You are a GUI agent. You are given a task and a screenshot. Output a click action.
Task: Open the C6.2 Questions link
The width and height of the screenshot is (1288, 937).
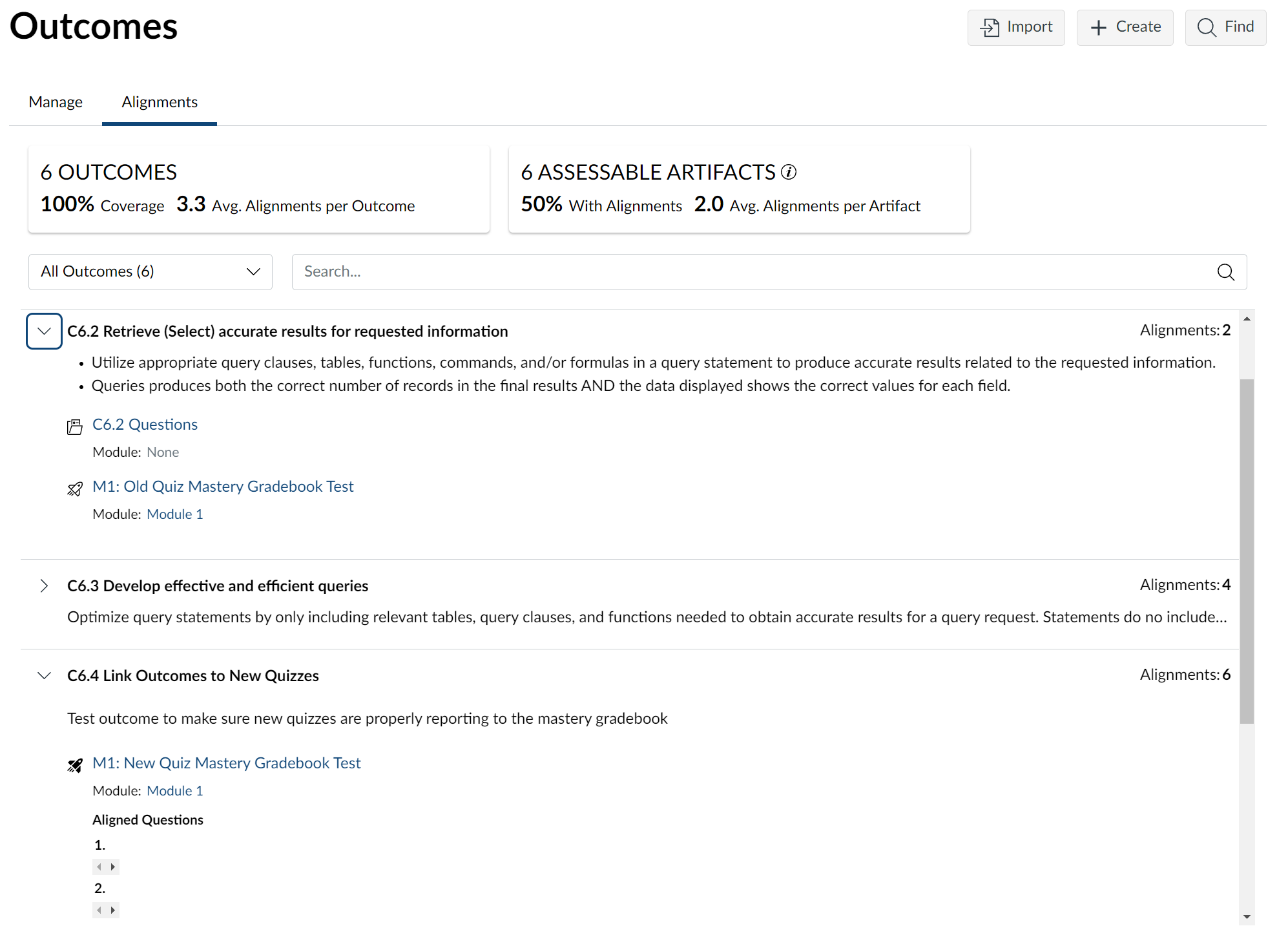pos(145,425)
